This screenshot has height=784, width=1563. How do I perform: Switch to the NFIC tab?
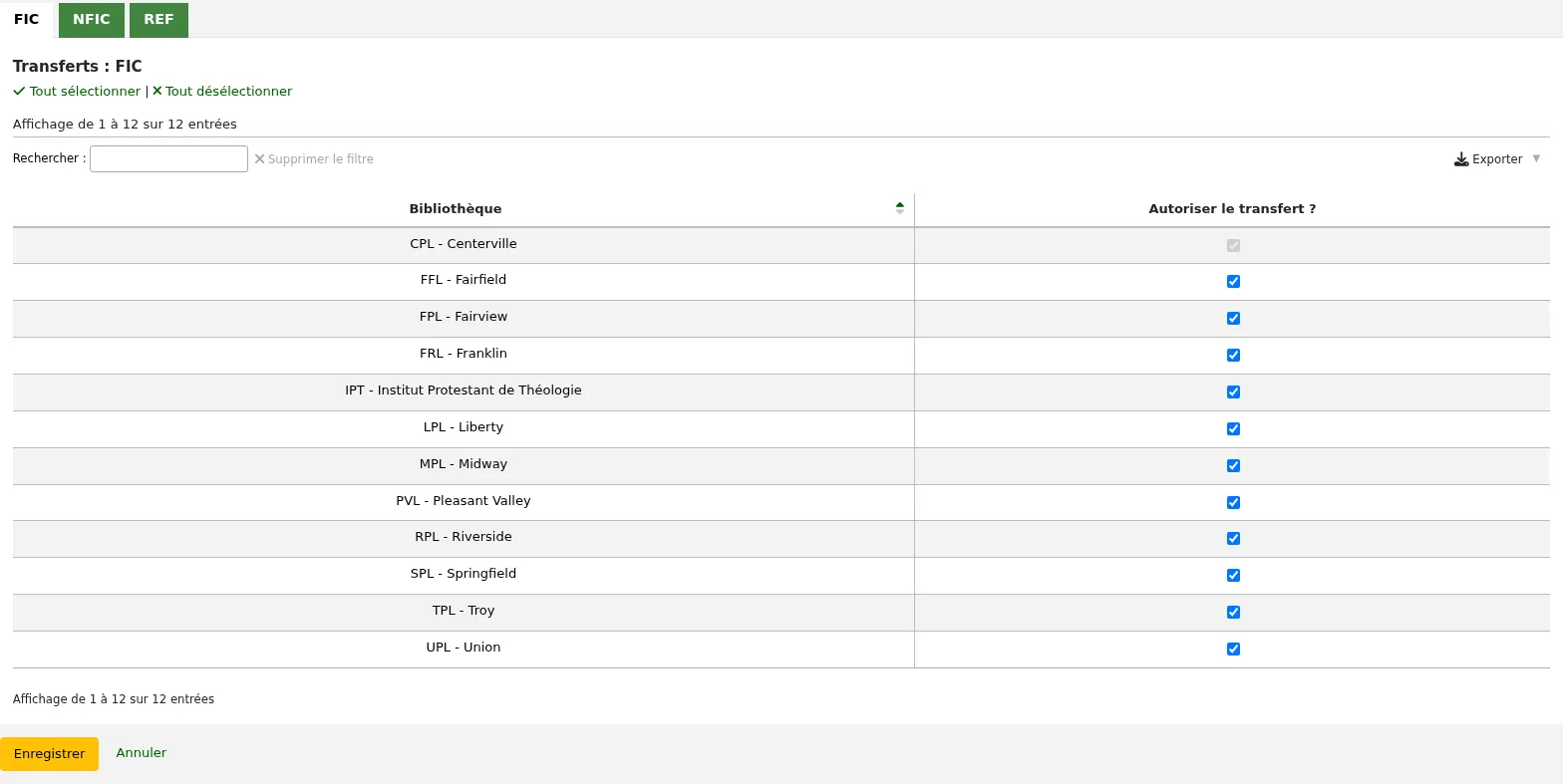pos(92,20)
